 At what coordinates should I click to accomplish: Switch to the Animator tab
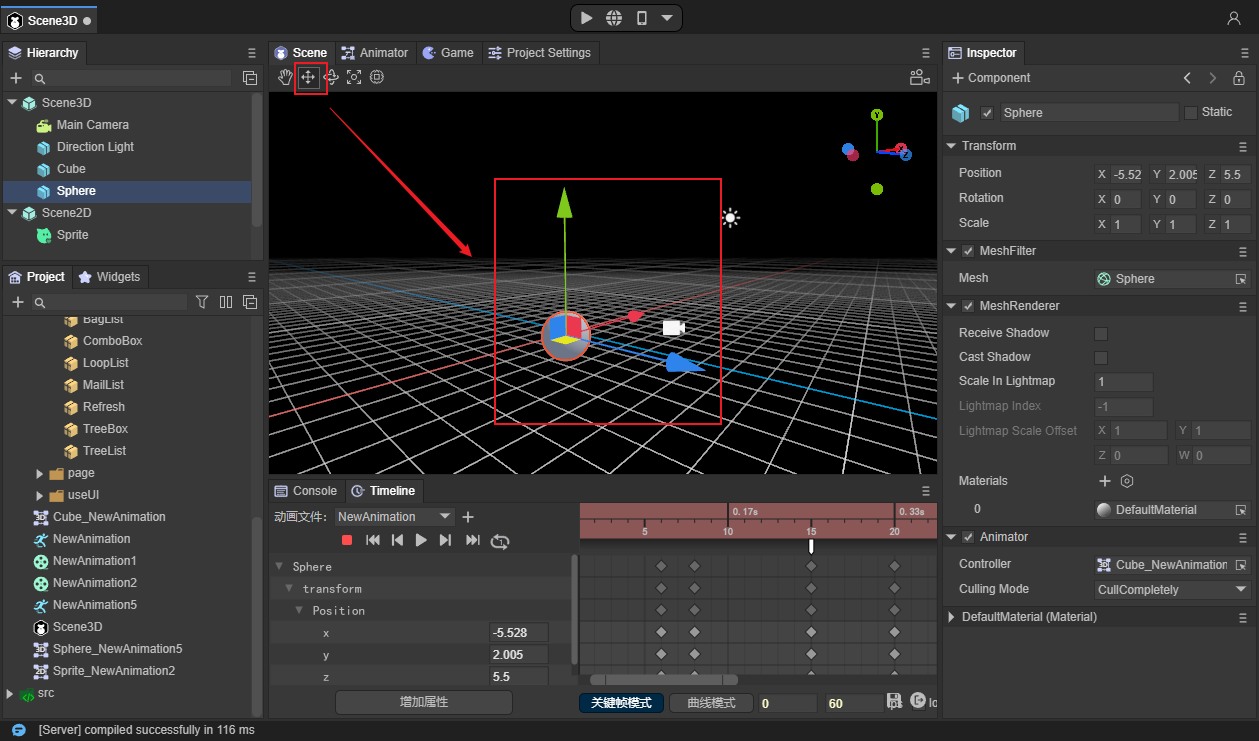tap(375, 53)
